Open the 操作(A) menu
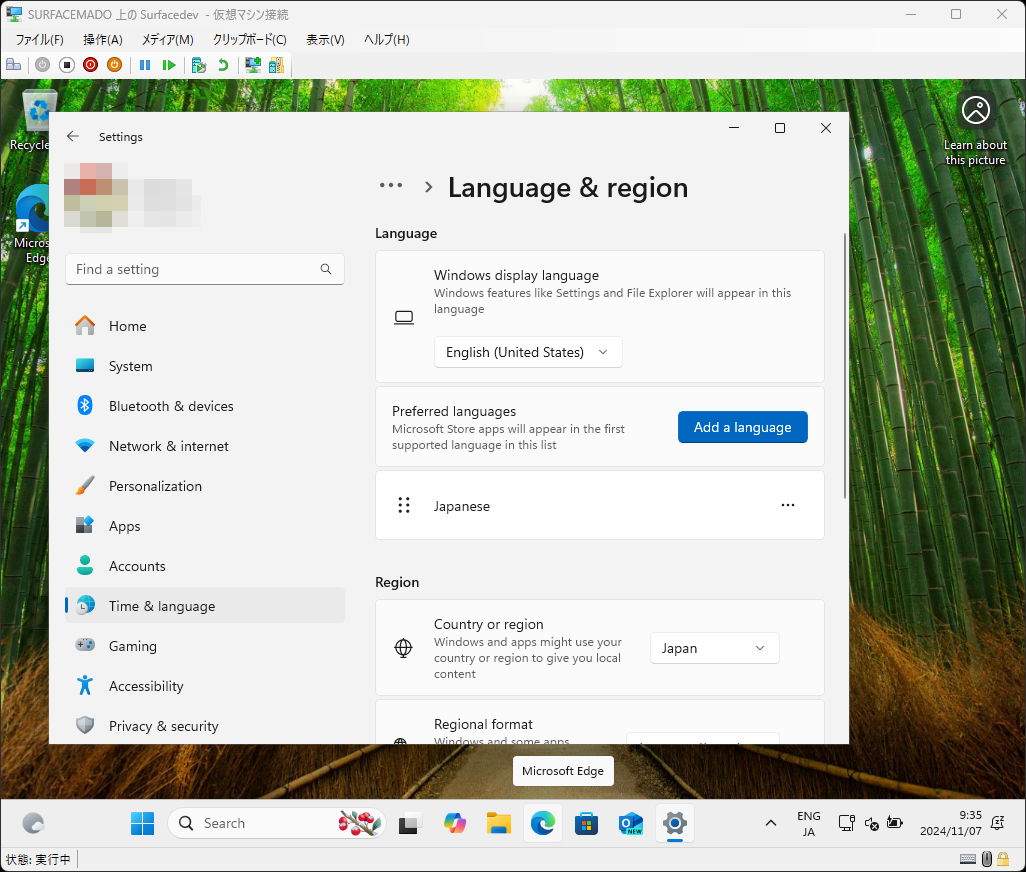Viewport: 1026px width, 872px height. 102,39
